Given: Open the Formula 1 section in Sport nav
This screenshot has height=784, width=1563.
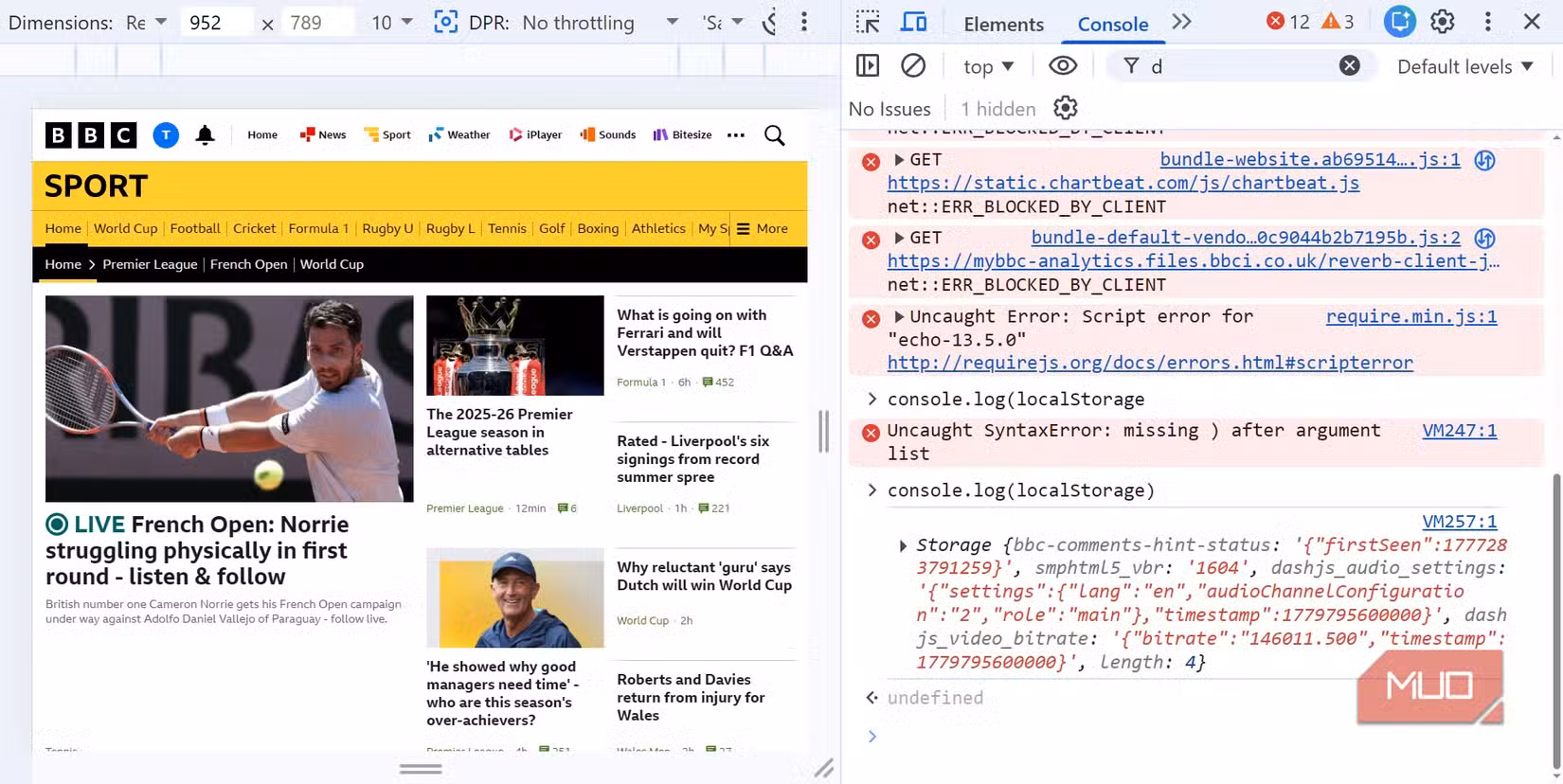Looking at the screenshot, I should point(318,228).
